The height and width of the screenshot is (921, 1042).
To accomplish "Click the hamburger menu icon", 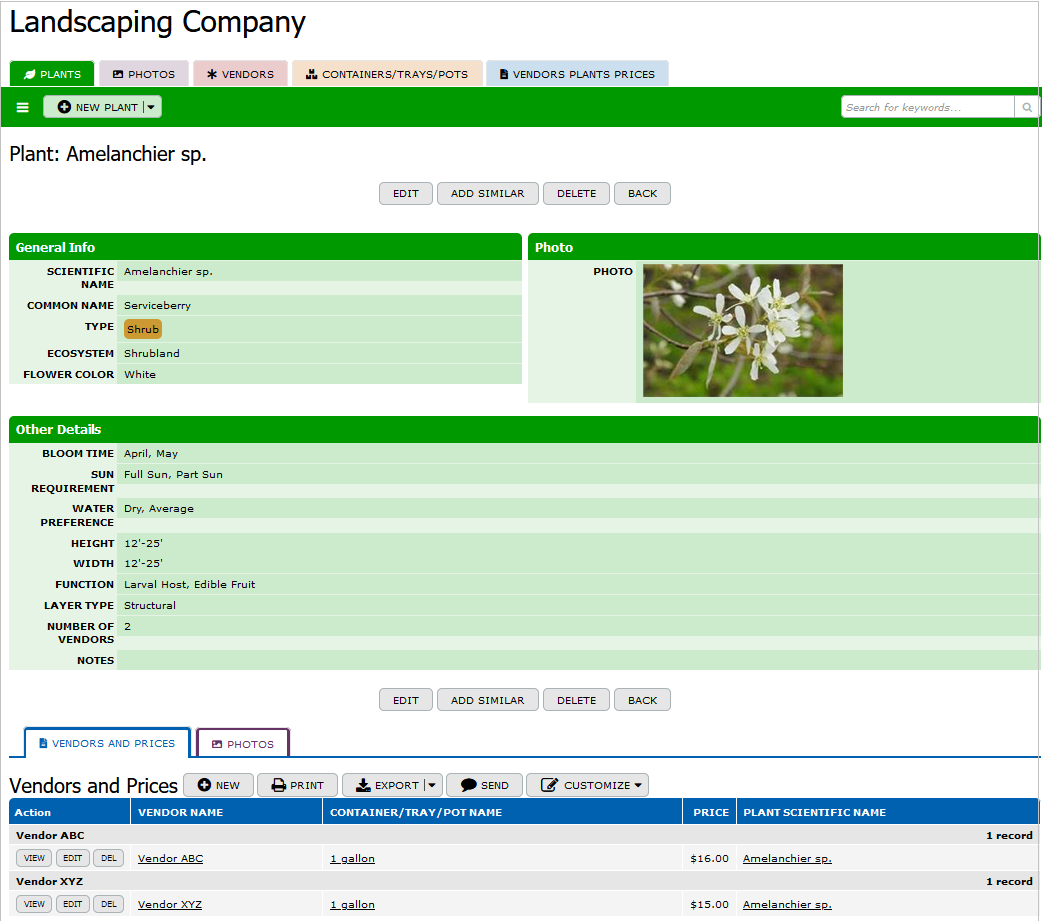I will pos(23,107).
